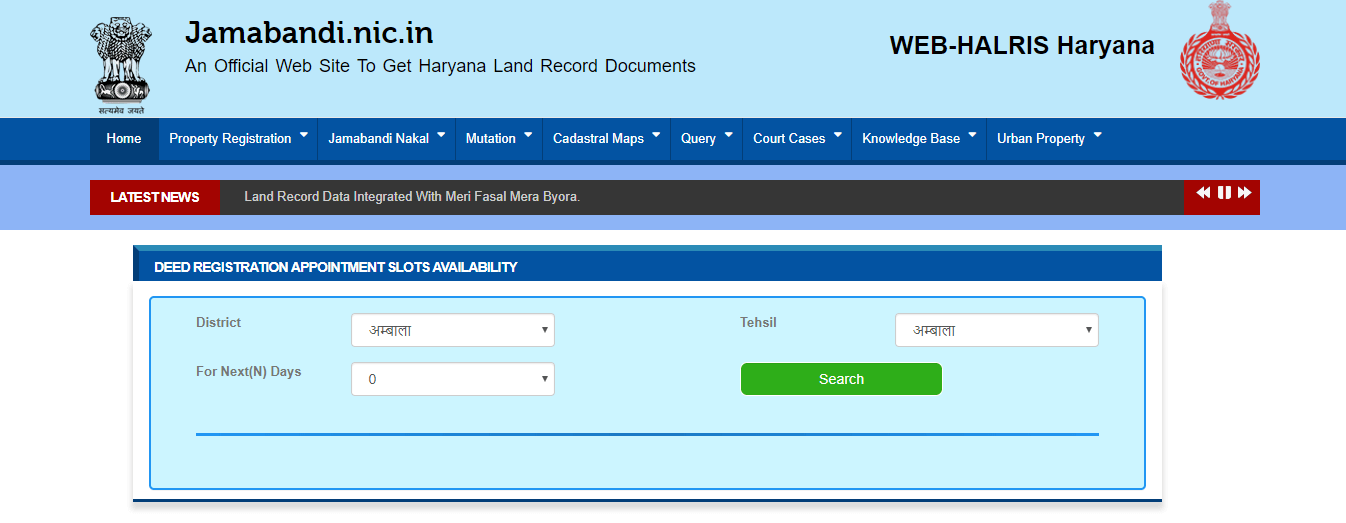The width and height of the screenshot is (1346, 523).
Task: Fast-forward the latest news ticker
Action: [1244, 193]
